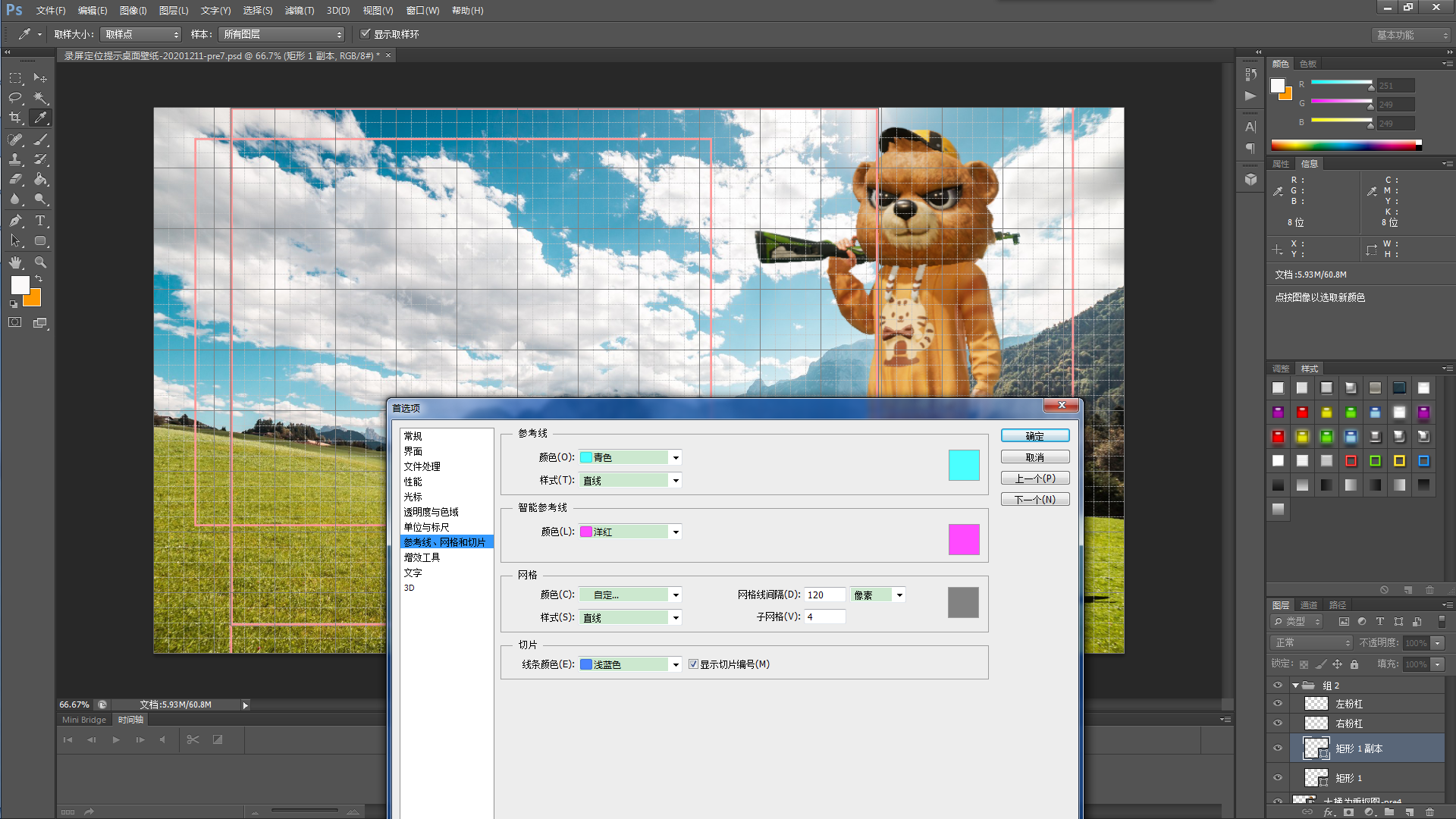Toggle Show Slice Numbers checkbox

pos(693,664)
